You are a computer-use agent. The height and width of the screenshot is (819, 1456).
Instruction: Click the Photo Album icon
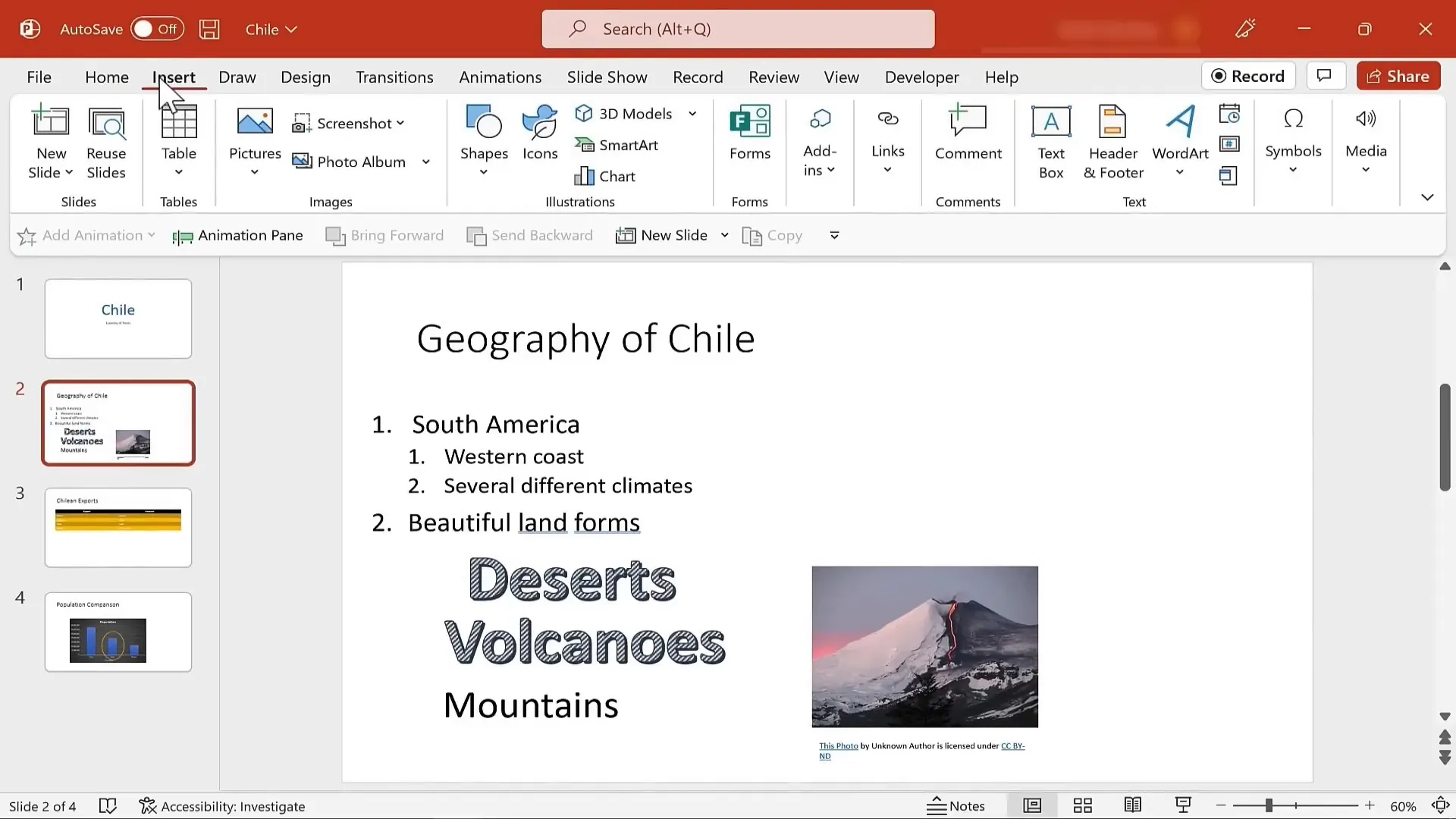(303, 162)
